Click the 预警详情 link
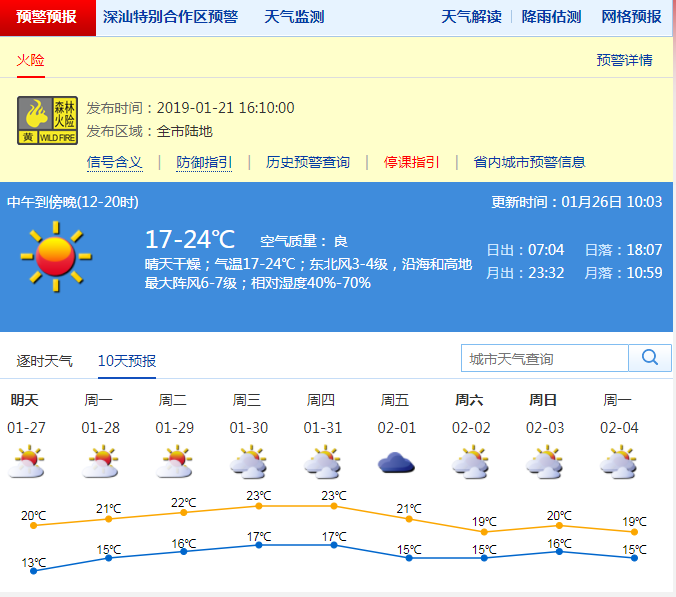This screenshot has width=676, height=597. [x=624, y=60]
